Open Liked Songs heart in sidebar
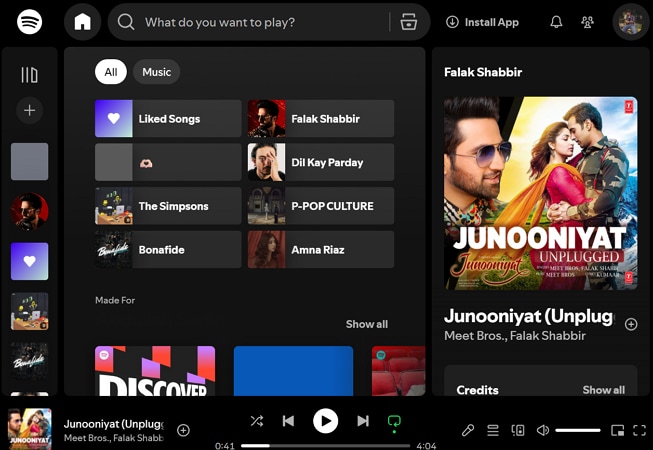 pyautogui.click(x=29, y=261)
